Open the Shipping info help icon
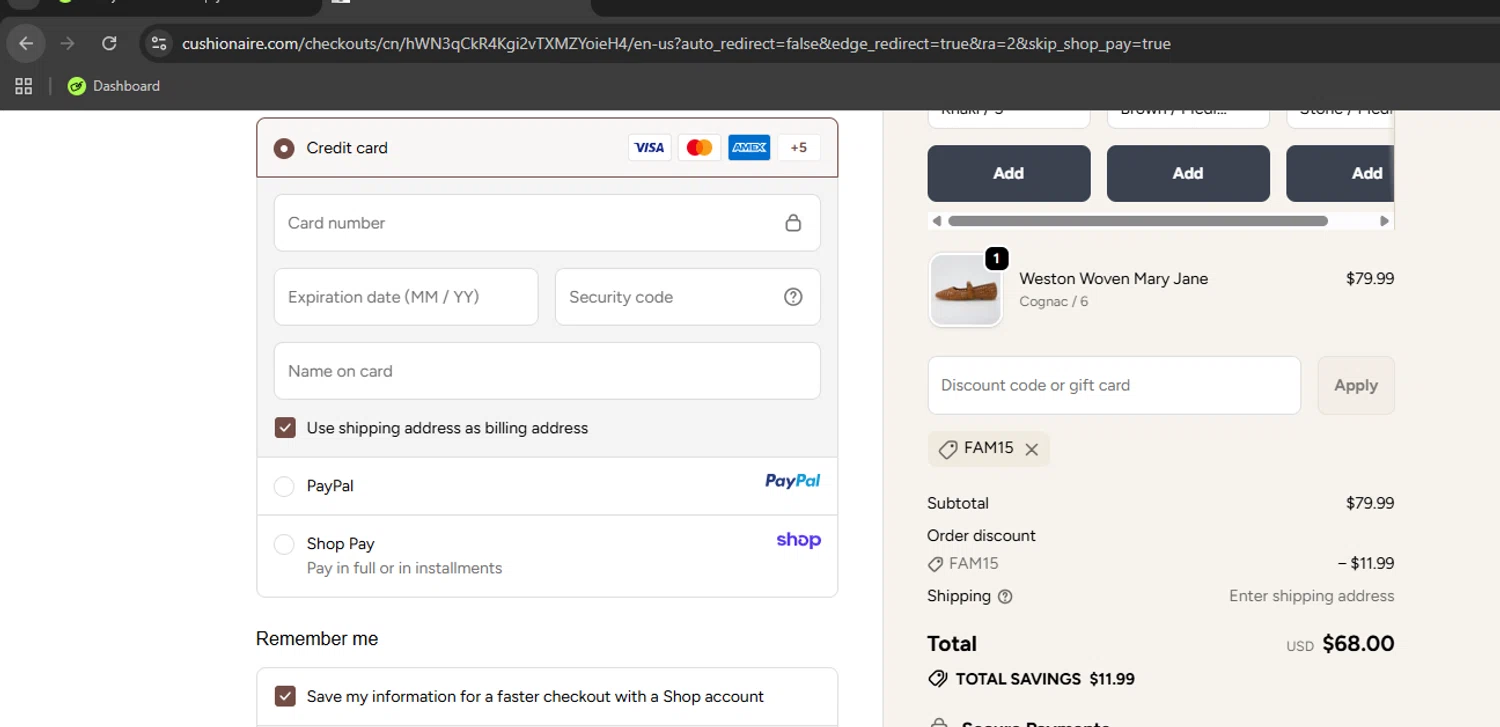The image size is (1500, 727). coord(1005,597)
